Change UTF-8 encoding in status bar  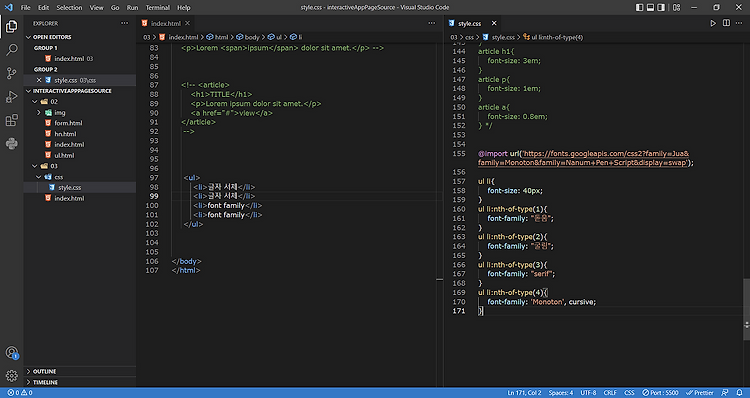(x=588, y=393)
